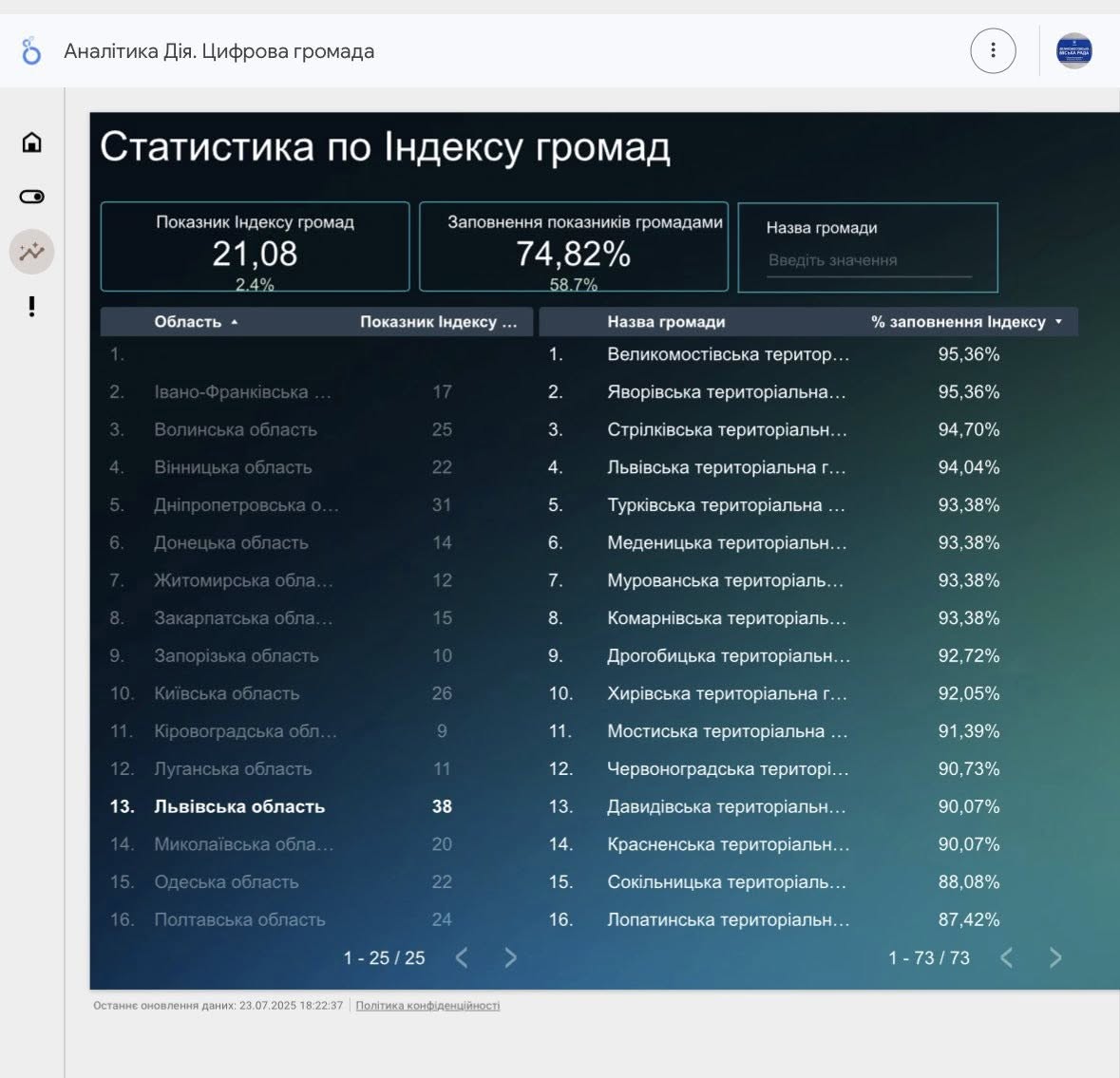The image size is (1120, 1078).
Task: Click the Looker Studio logo icon
Action: click(31, 51)
